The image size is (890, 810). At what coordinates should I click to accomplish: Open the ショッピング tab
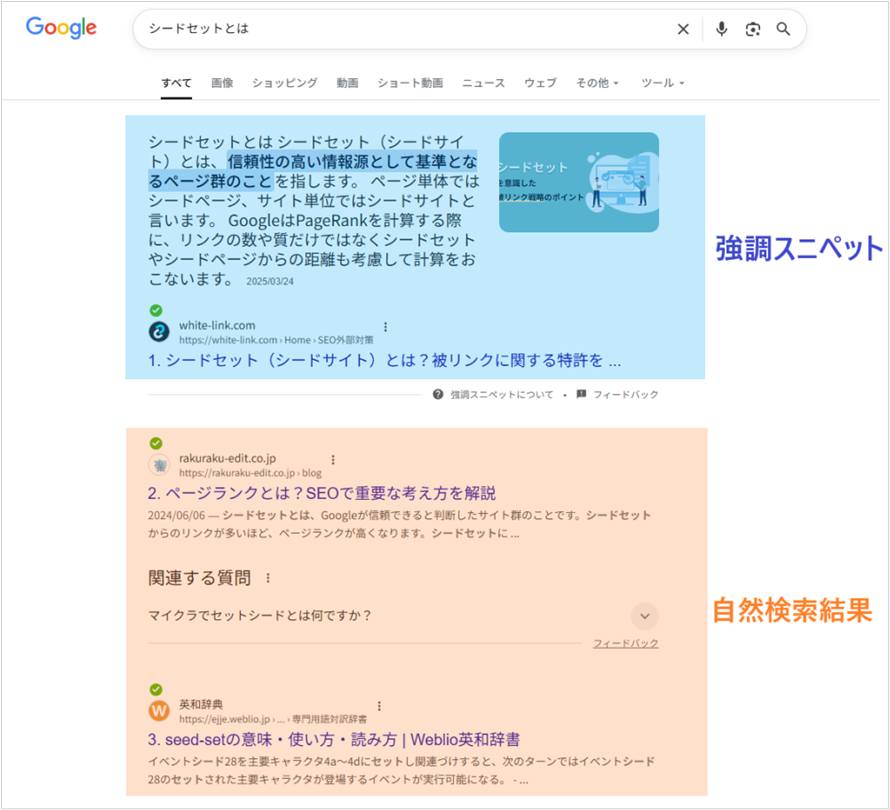point(284,83)
